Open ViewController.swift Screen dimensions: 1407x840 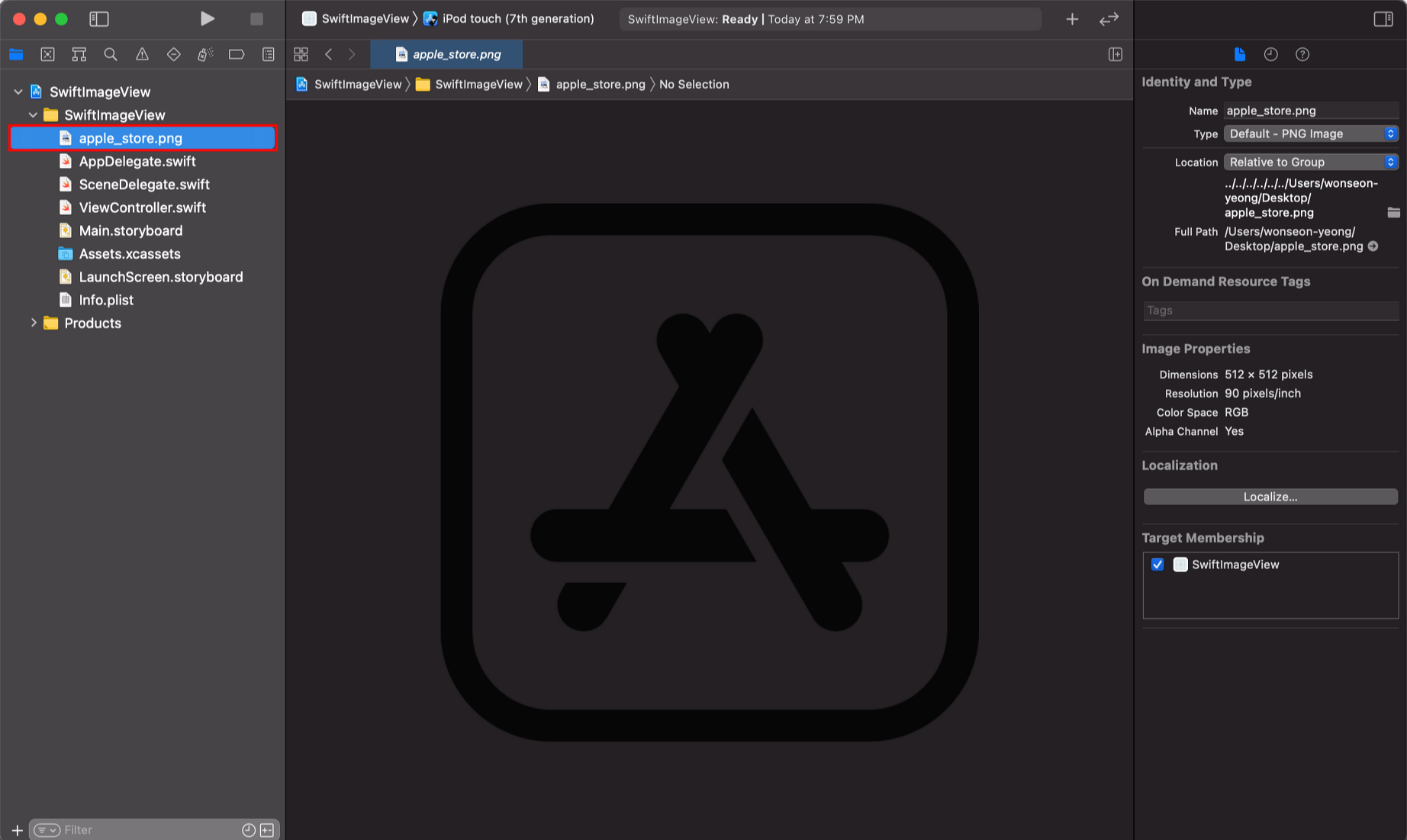click(x=143, y=208)
